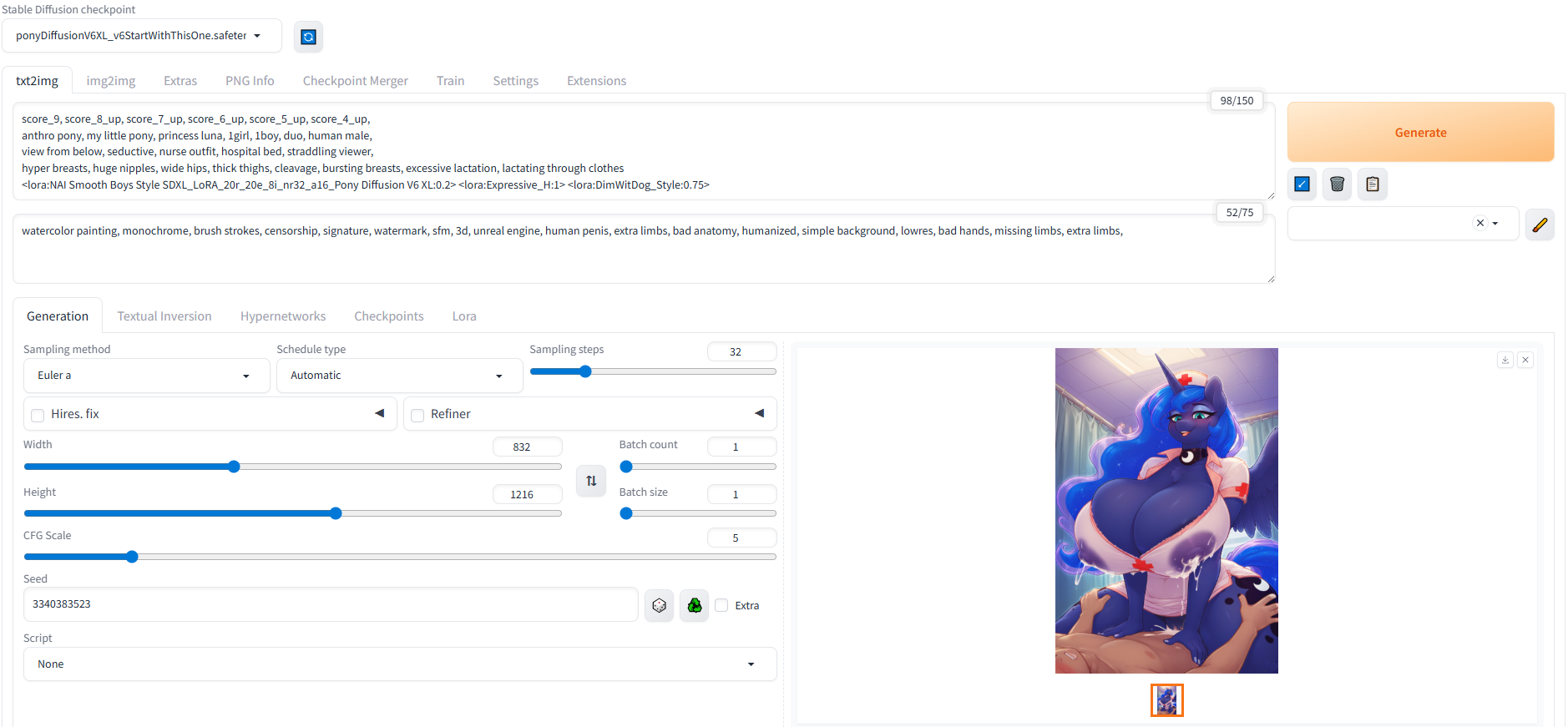
Task: Close the generated image preview
Action: (1525, 360)
